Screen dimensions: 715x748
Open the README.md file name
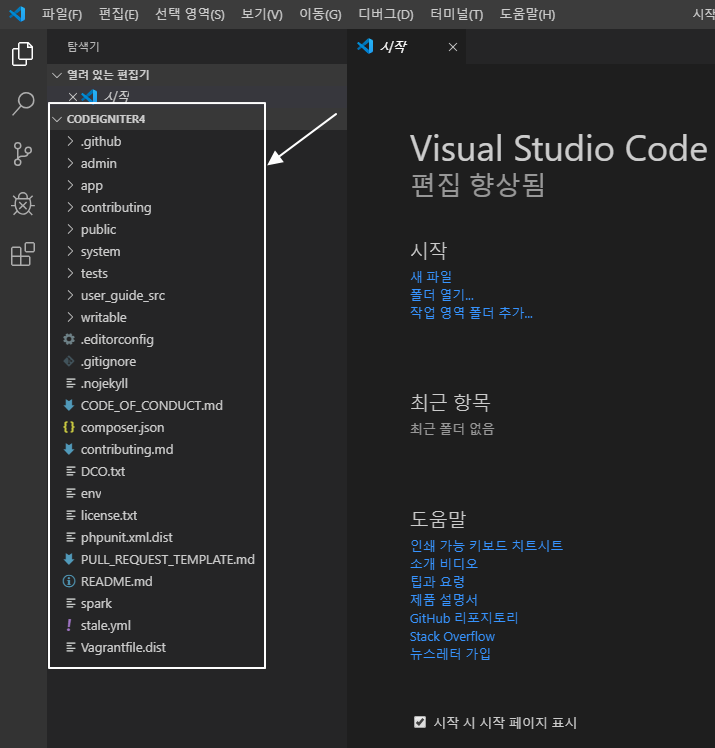(116, 581)
